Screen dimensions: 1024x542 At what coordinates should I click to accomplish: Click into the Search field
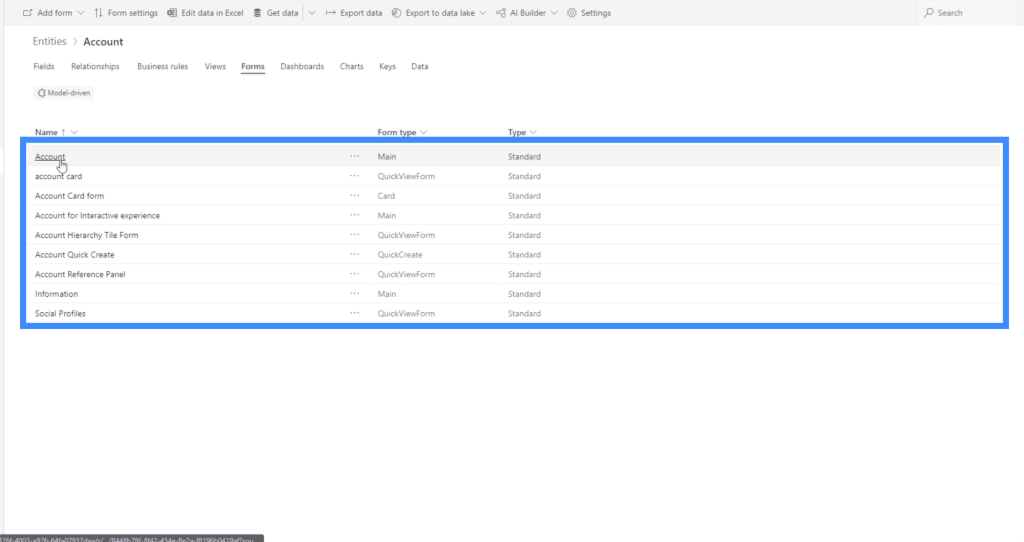coord(970,13)
